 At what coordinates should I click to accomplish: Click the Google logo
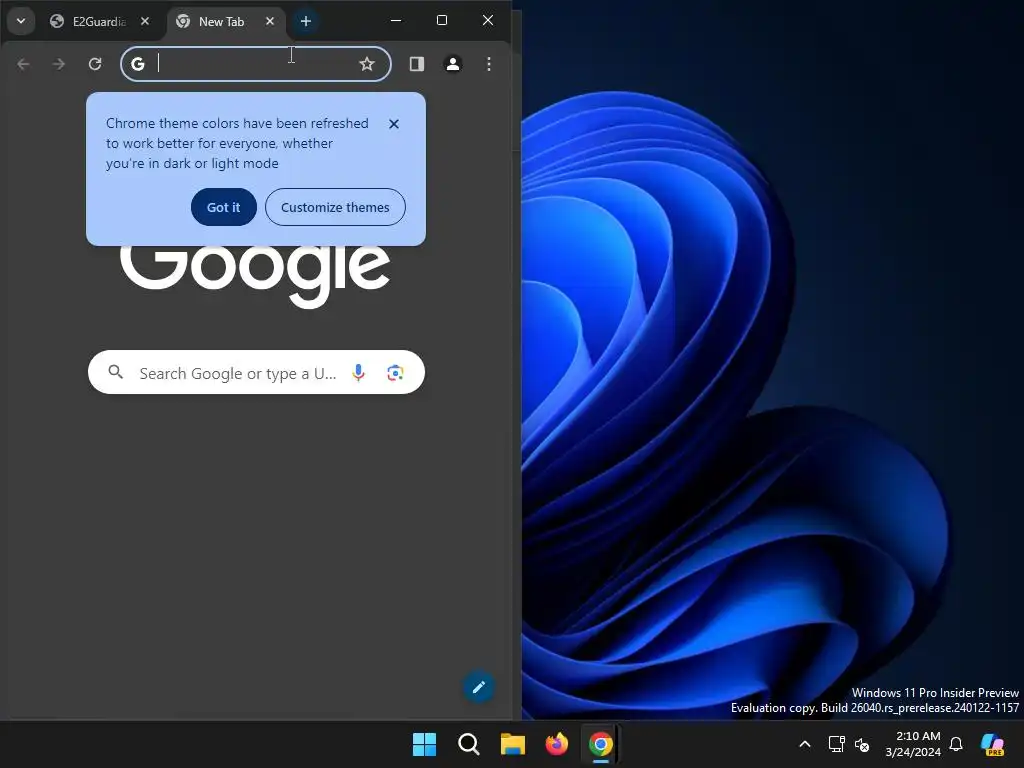(x=255, y=277)
